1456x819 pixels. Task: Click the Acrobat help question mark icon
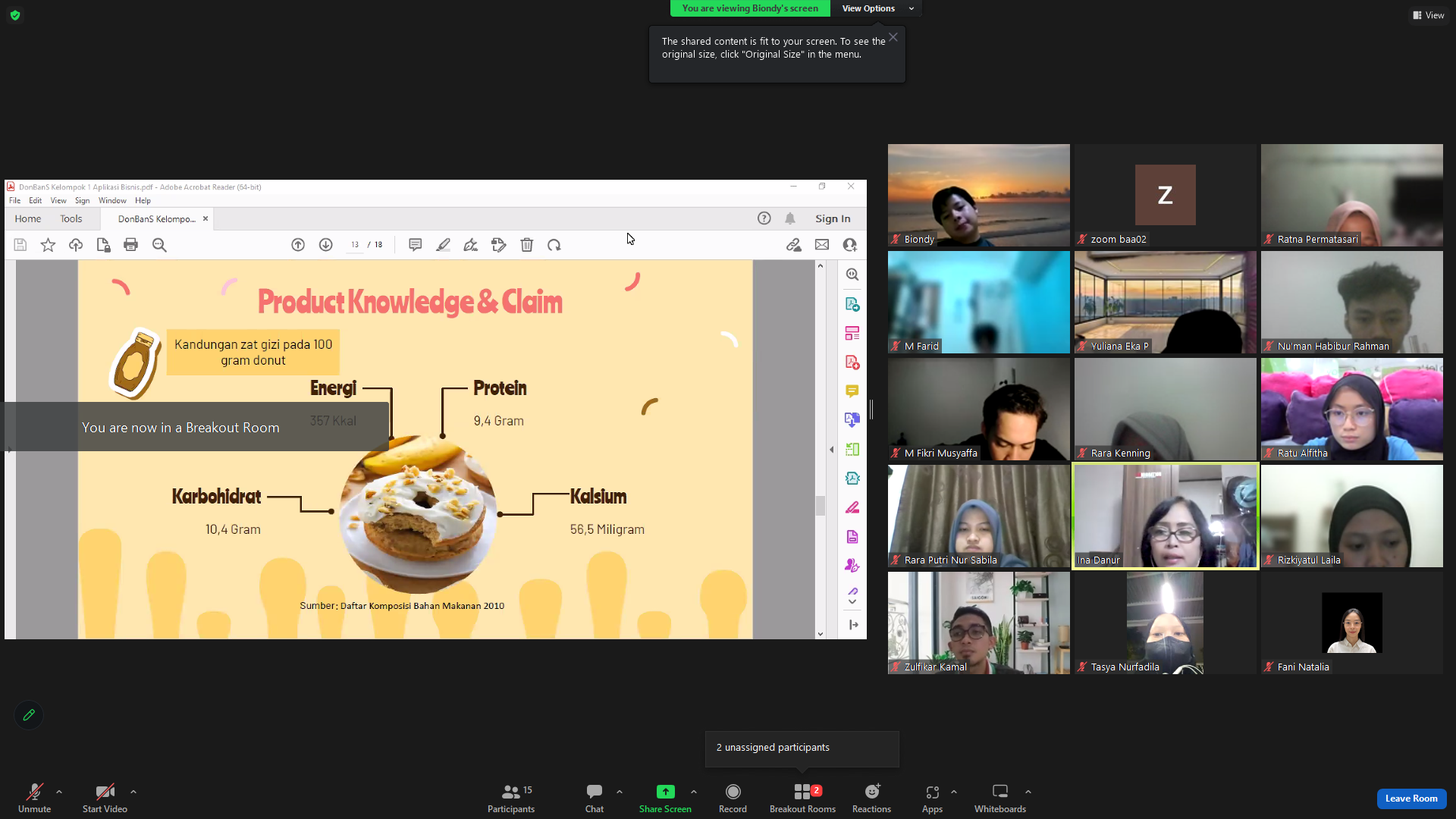(764, 218)
